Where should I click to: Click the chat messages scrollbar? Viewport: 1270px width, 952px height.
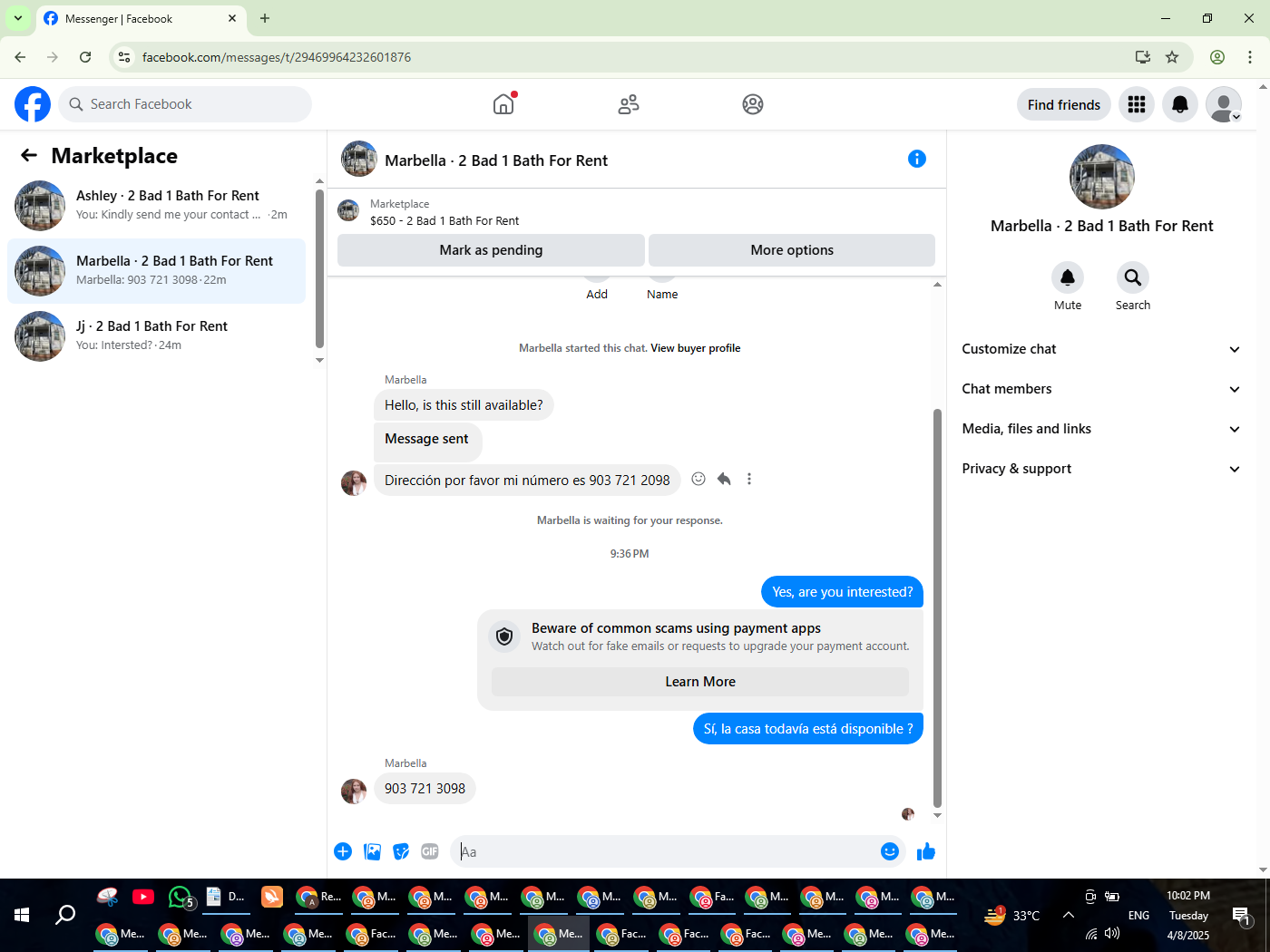click(937, 607)
